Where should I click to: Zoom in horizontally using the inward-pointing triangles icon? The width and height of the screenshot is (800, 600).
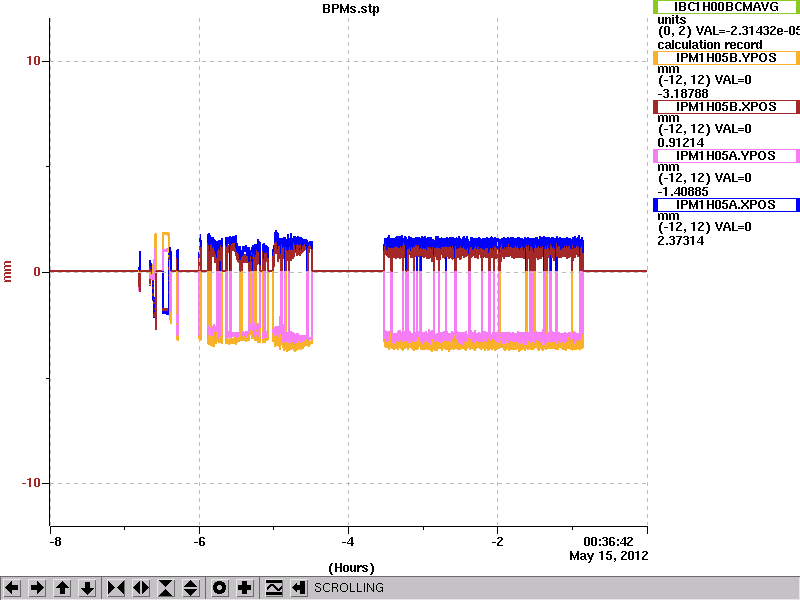pos(116,588)
